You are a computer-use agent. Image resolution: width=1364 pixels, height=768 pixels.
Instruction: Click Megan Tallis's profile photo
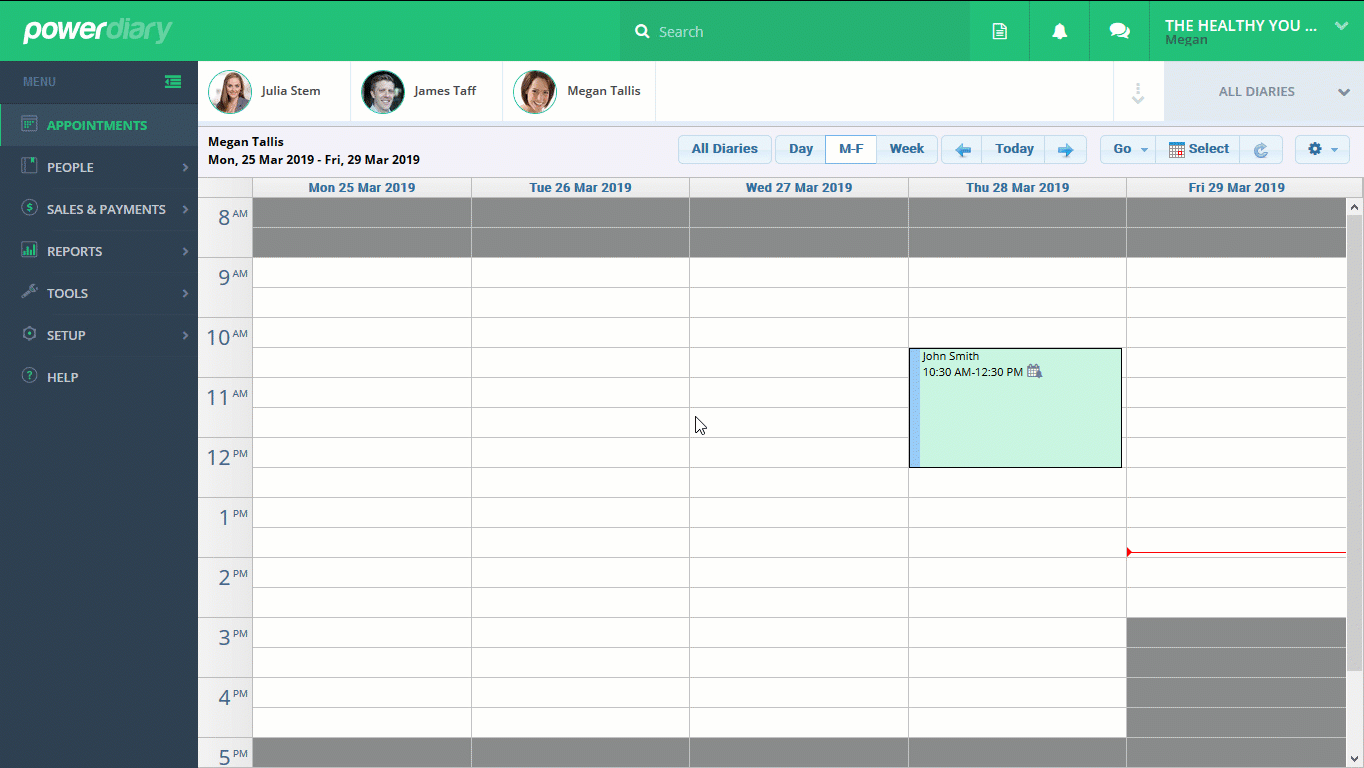coord(535,92)
